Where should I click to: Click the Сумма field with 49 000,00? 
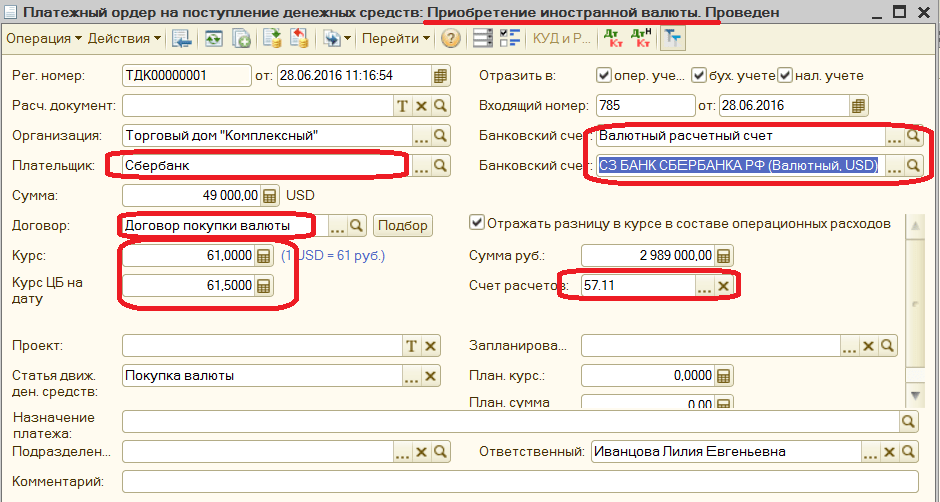tap(191, 196)
